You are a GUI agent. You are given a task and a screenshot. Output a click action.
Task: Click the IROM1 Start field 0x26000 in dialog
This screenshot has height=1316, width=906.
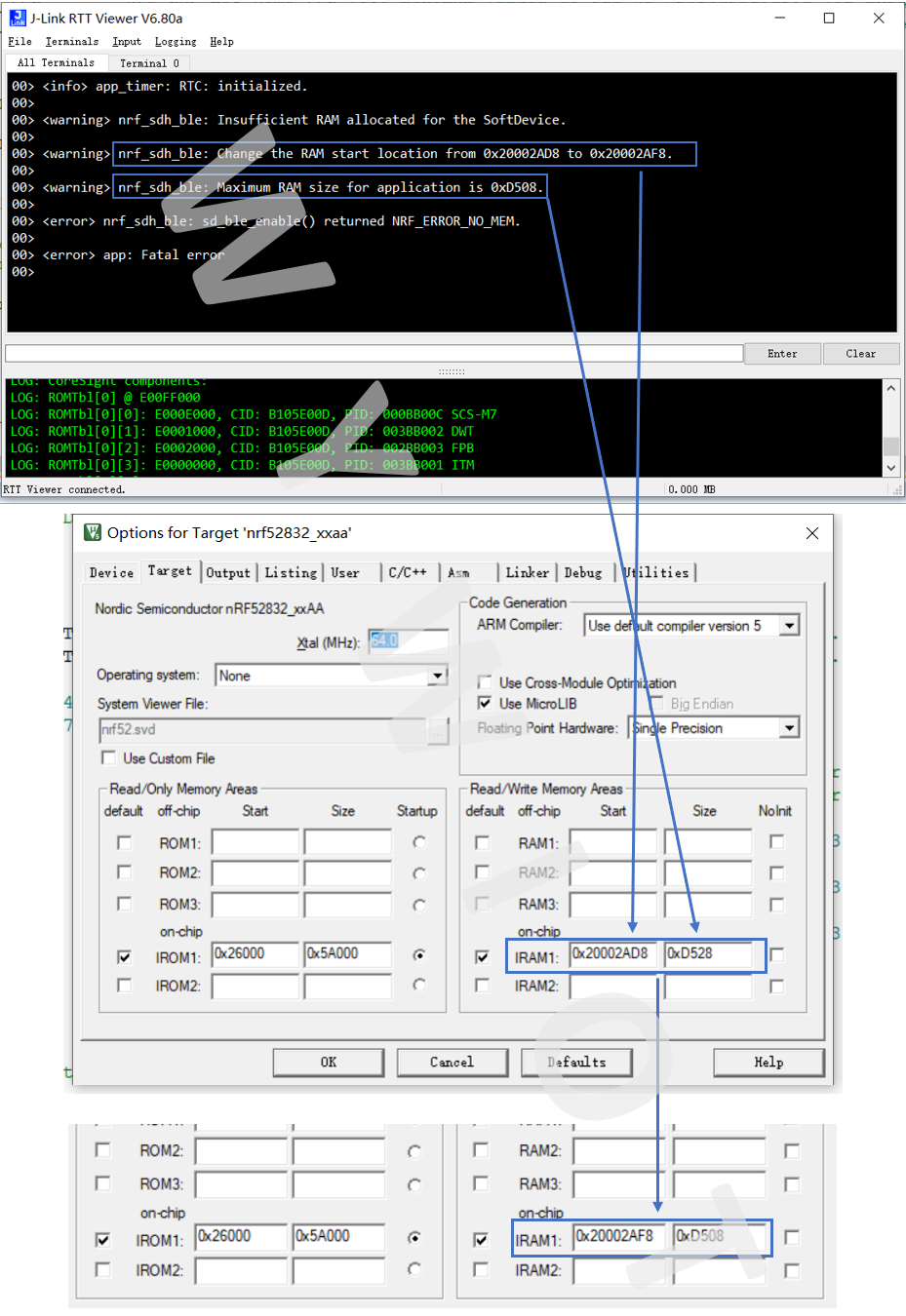256,954
